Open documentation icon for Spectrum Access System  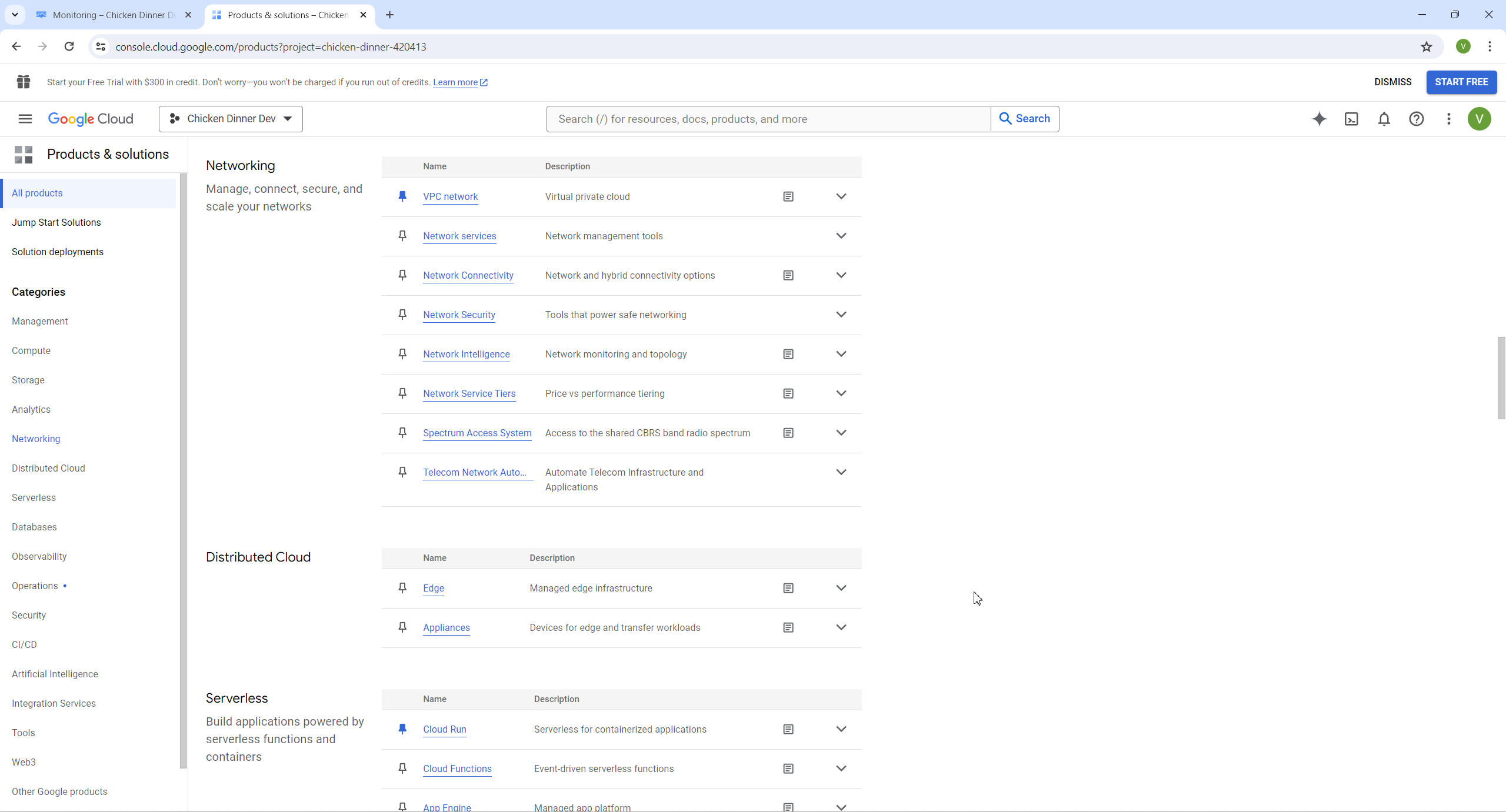point(788,433)
